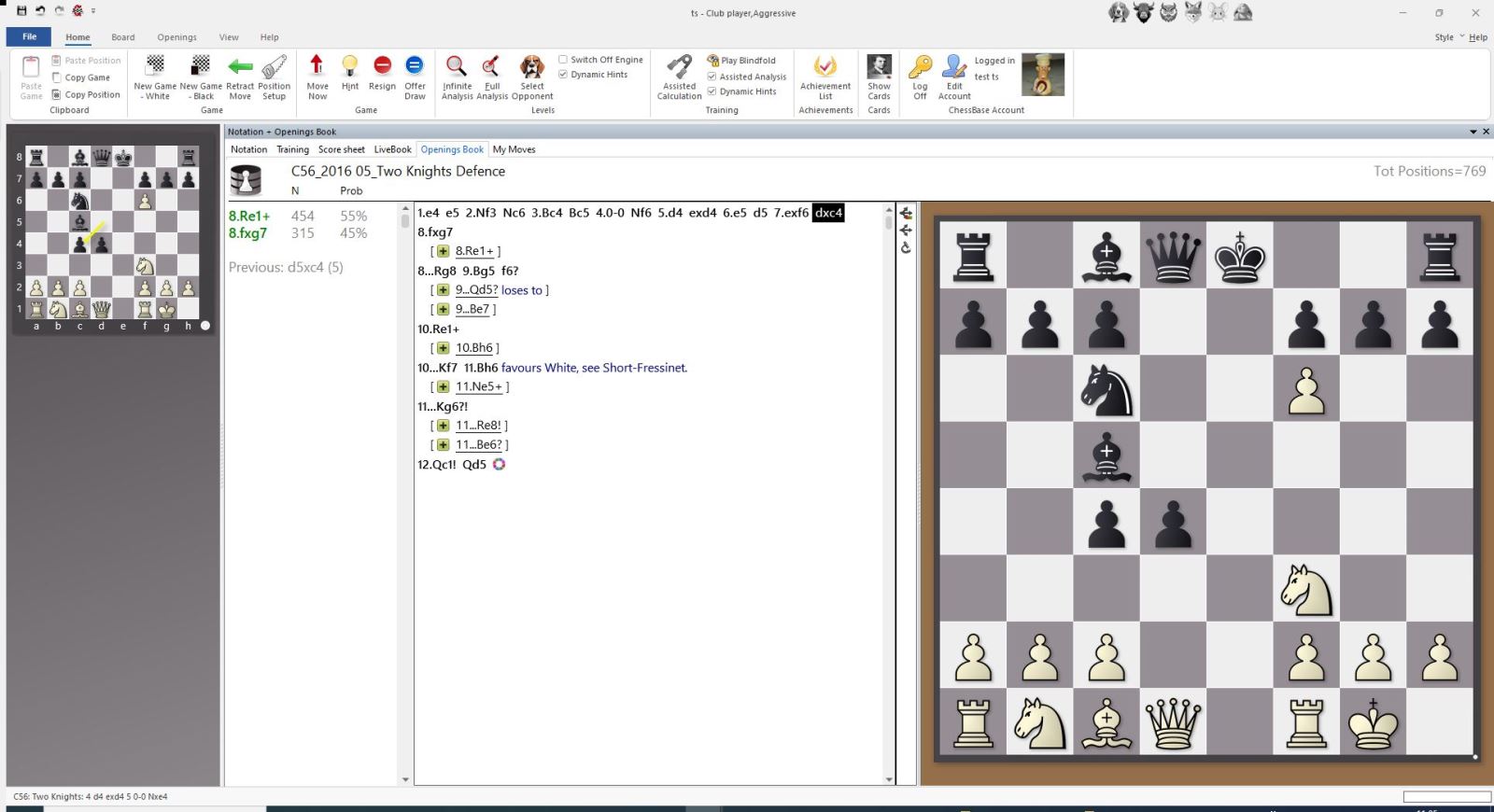Toggle the Switch Off Engine checkbox
Viewport: 1494px width, 812px height.
point(563,60)
